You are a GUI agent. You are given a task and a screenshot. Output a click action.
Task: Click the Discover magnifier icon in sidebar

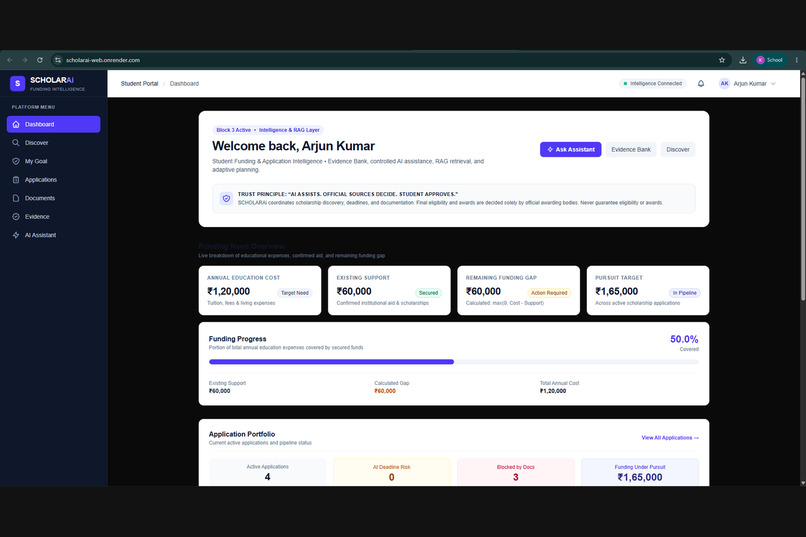point(16,143)
